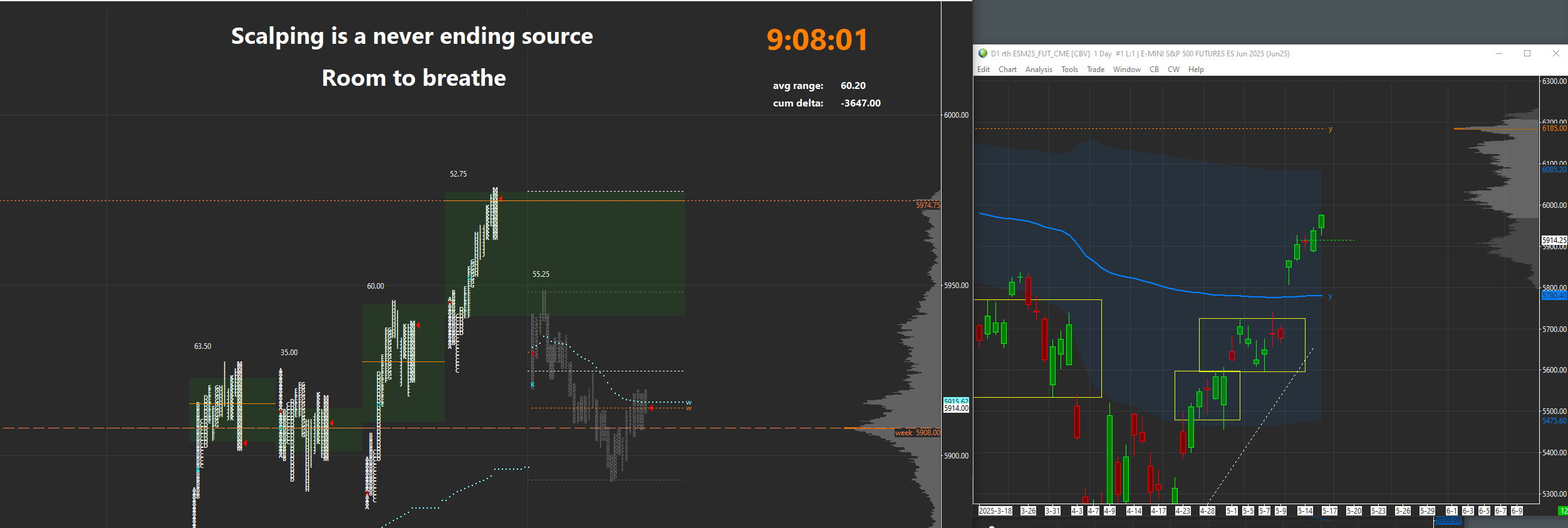
Task: Click the 5700.00 price scale label
Action: (x=1554, y=329)
